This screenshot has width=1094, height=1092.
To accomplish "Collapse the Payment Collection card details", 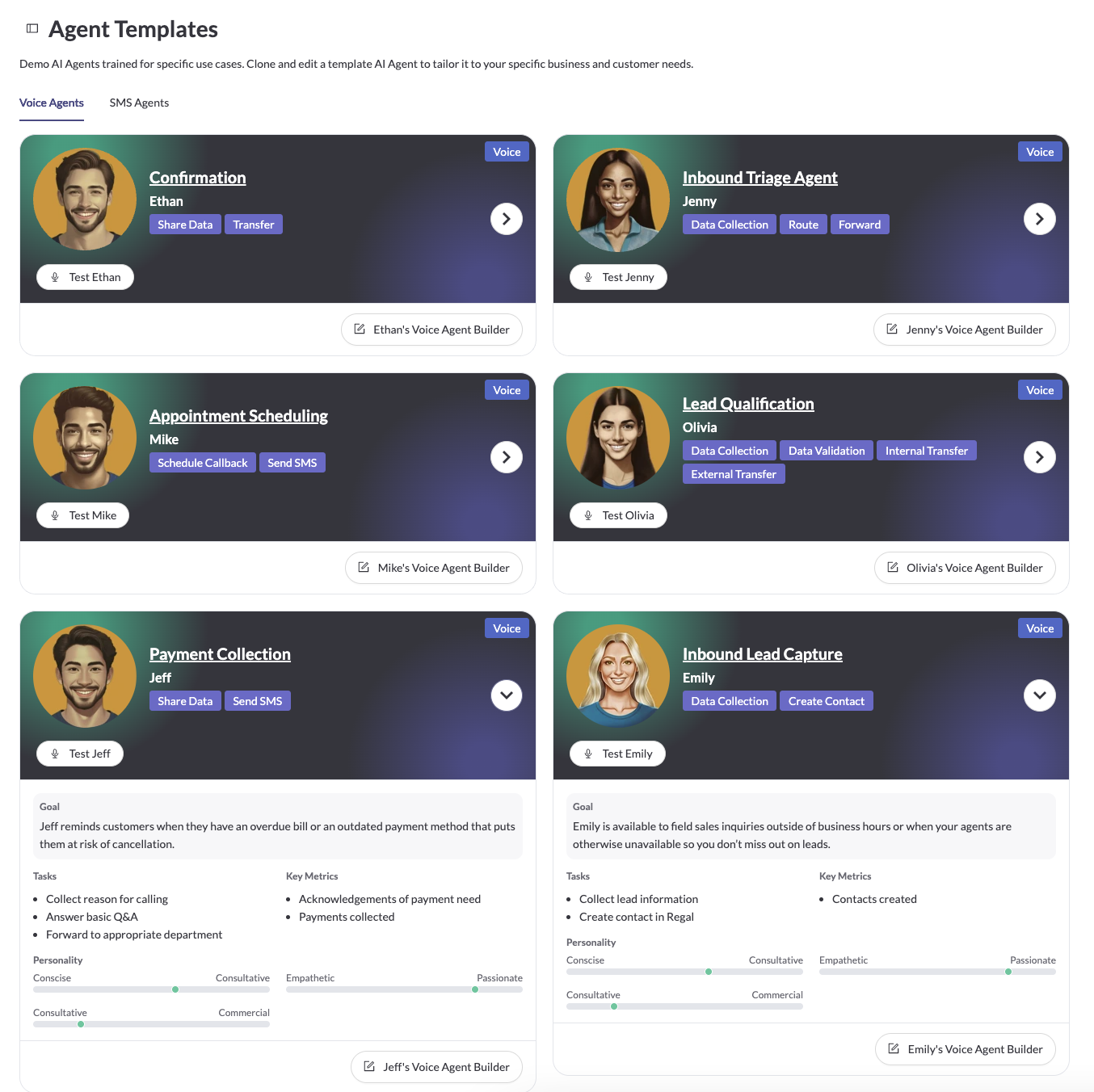I will (507, 695).
